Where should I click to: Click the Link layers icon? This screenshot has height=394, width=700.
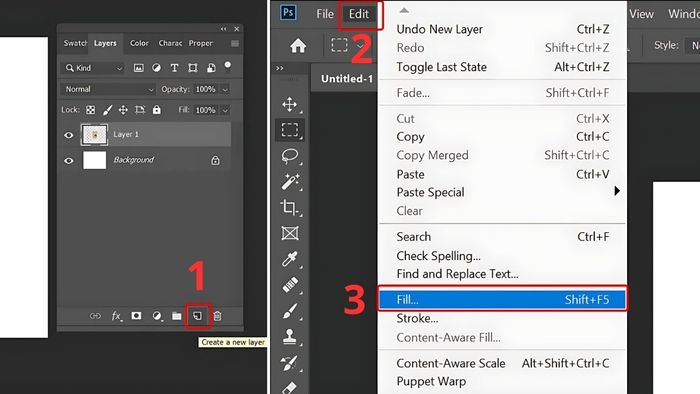(x=95, y=316)
